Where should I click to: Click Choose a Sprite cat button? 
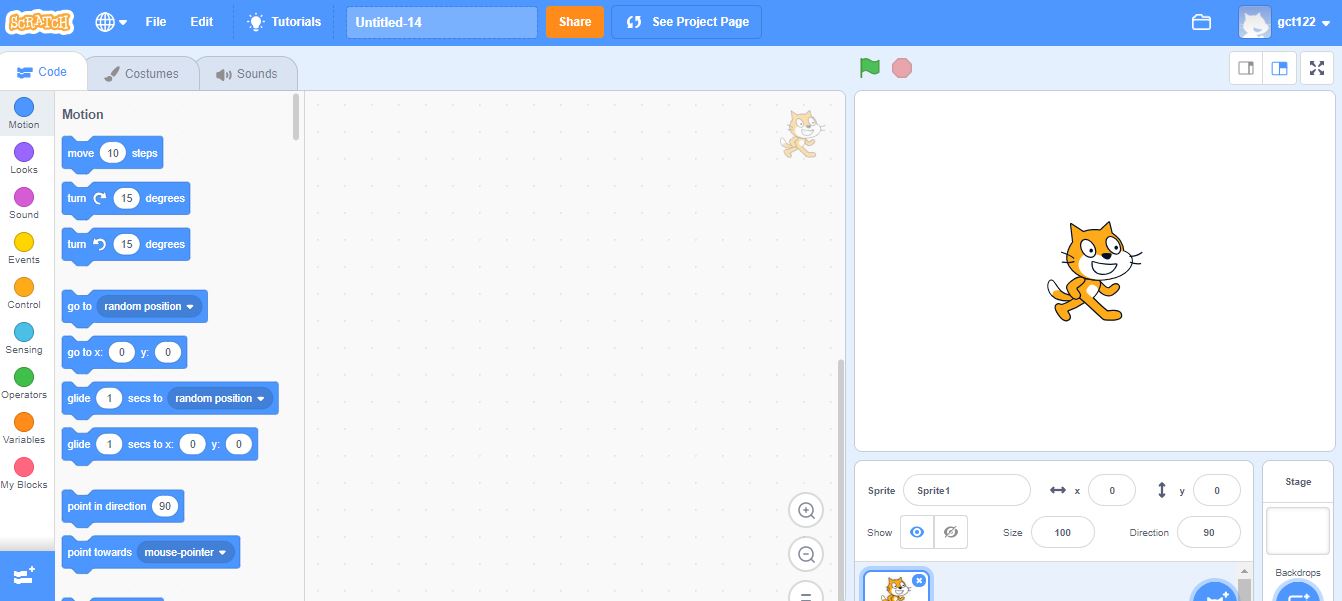1216,592
